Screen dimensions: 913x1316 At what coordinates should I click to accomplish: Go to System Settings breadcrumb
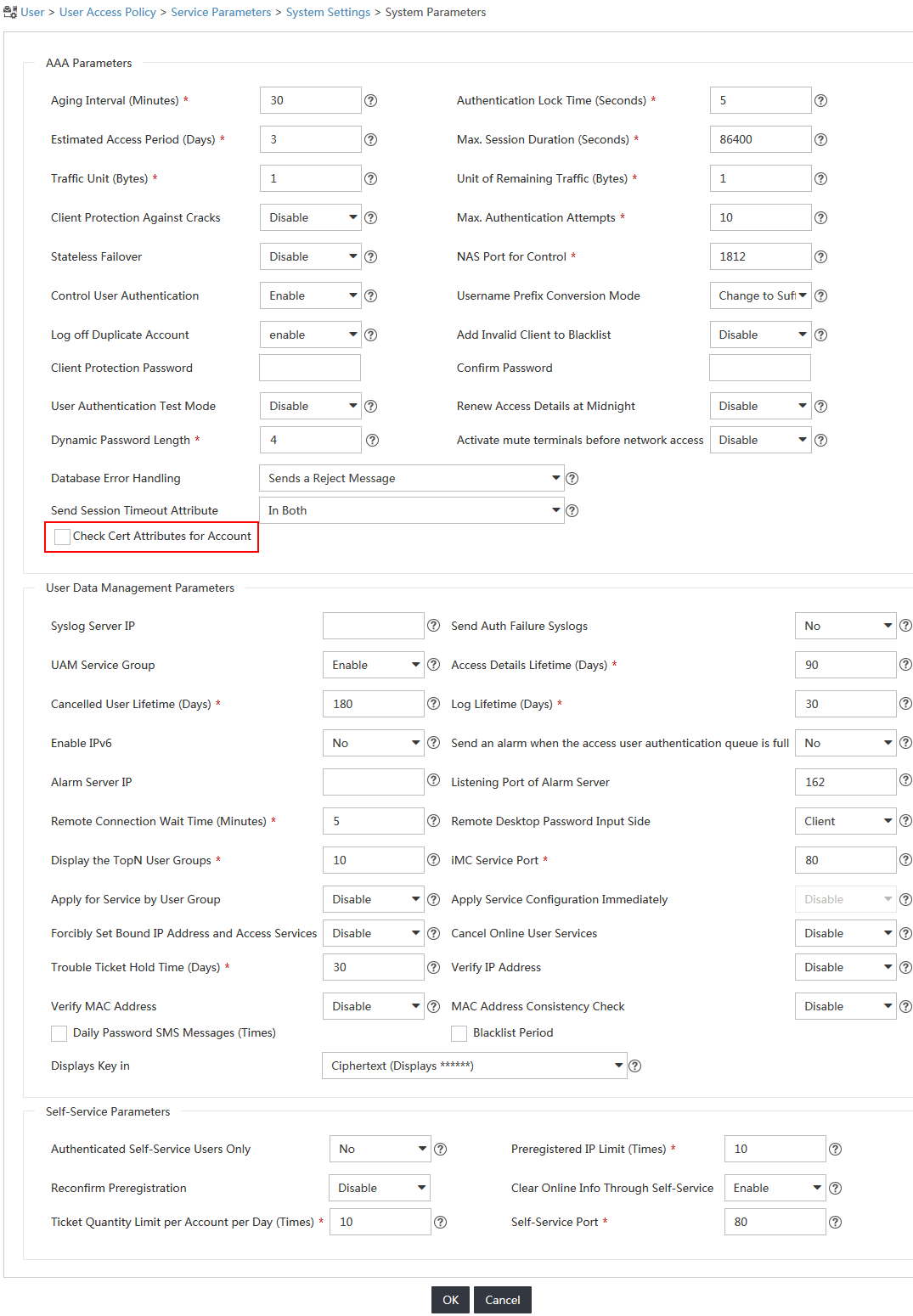coord(328,12)
